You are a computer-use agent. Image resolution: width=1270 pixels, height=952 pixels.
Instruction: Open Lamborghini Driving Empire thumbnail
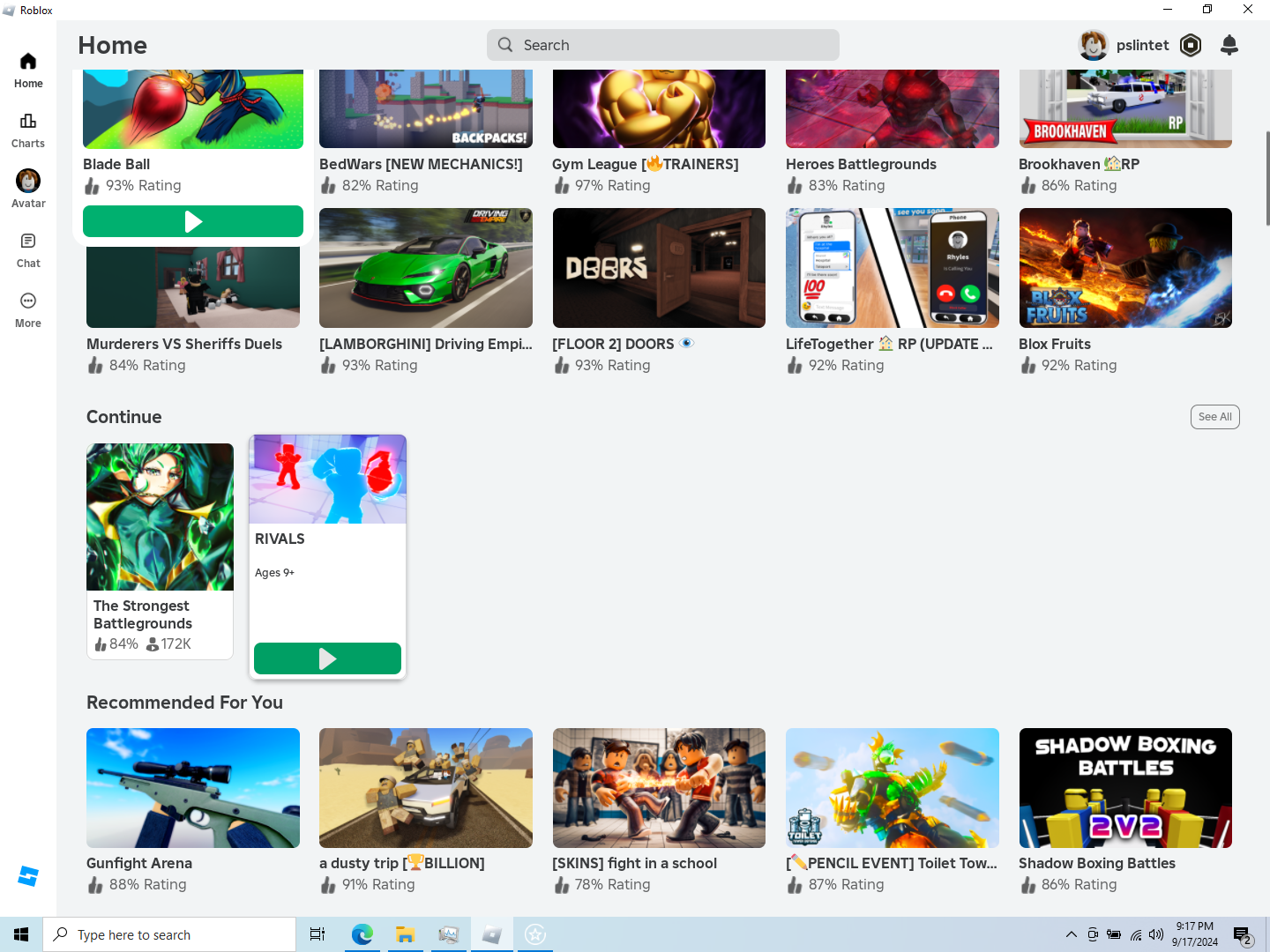(x=426, y=268)
